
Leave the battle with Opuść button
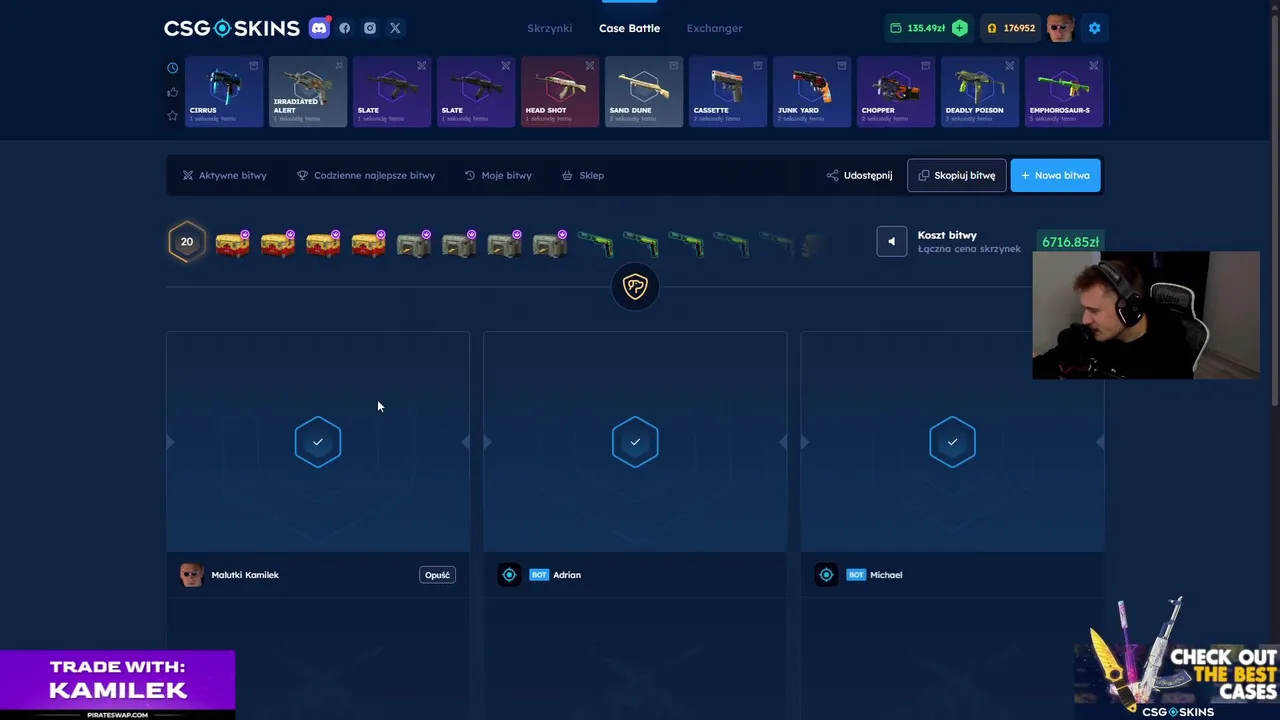pos(437,575)
